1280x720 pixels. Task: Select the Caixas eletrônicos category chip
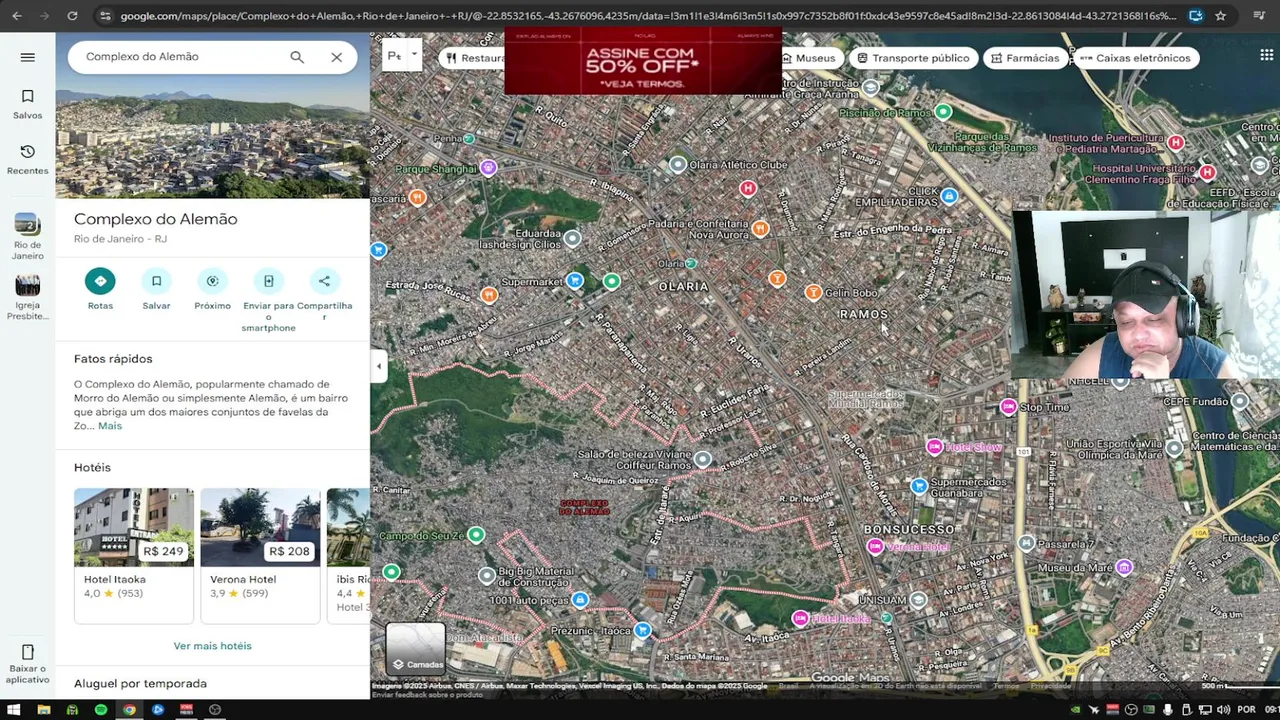(x=1135, y=58)
